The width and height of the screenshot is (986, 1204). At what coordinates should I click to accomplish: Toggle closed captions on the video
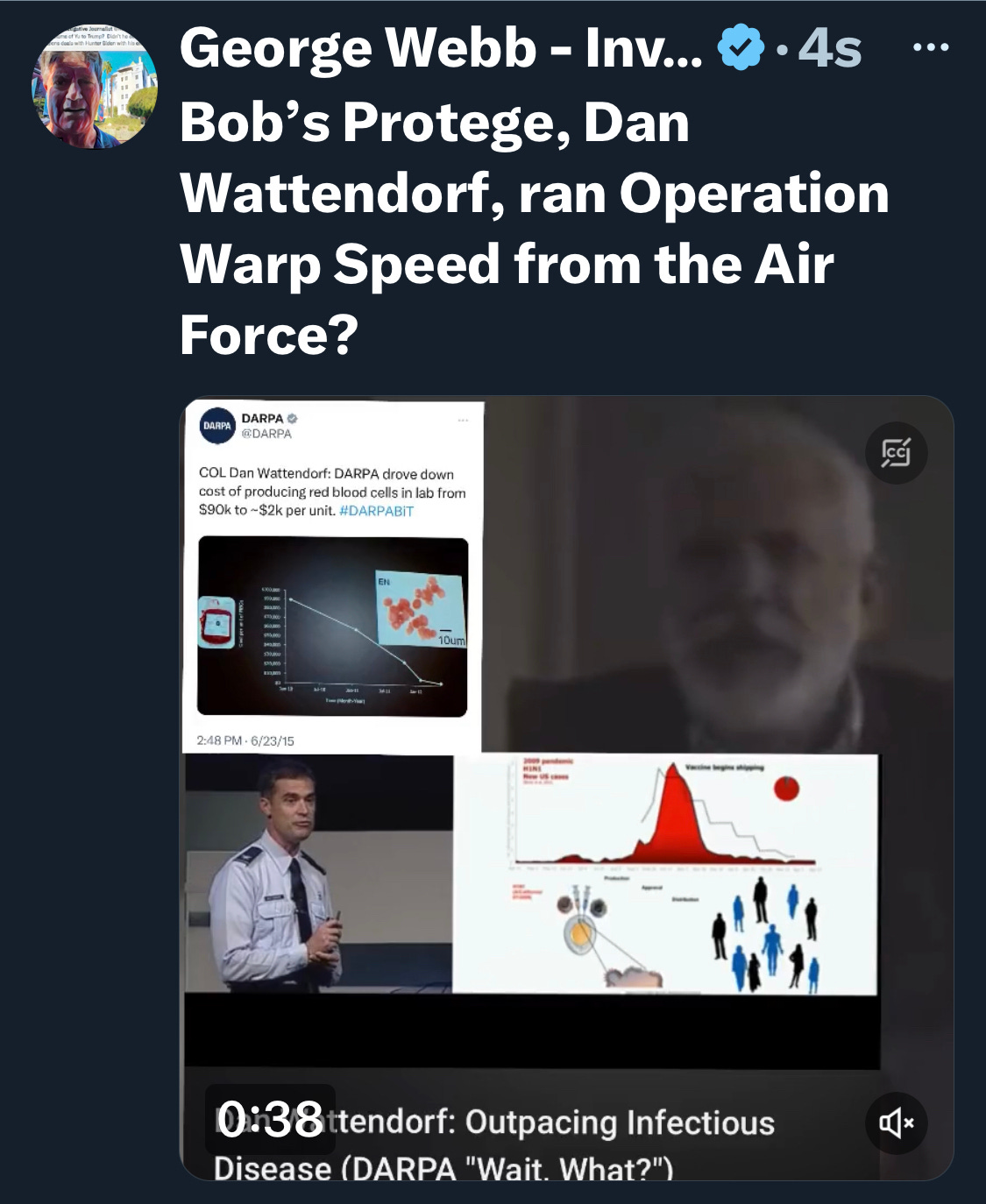coord(896,453)
